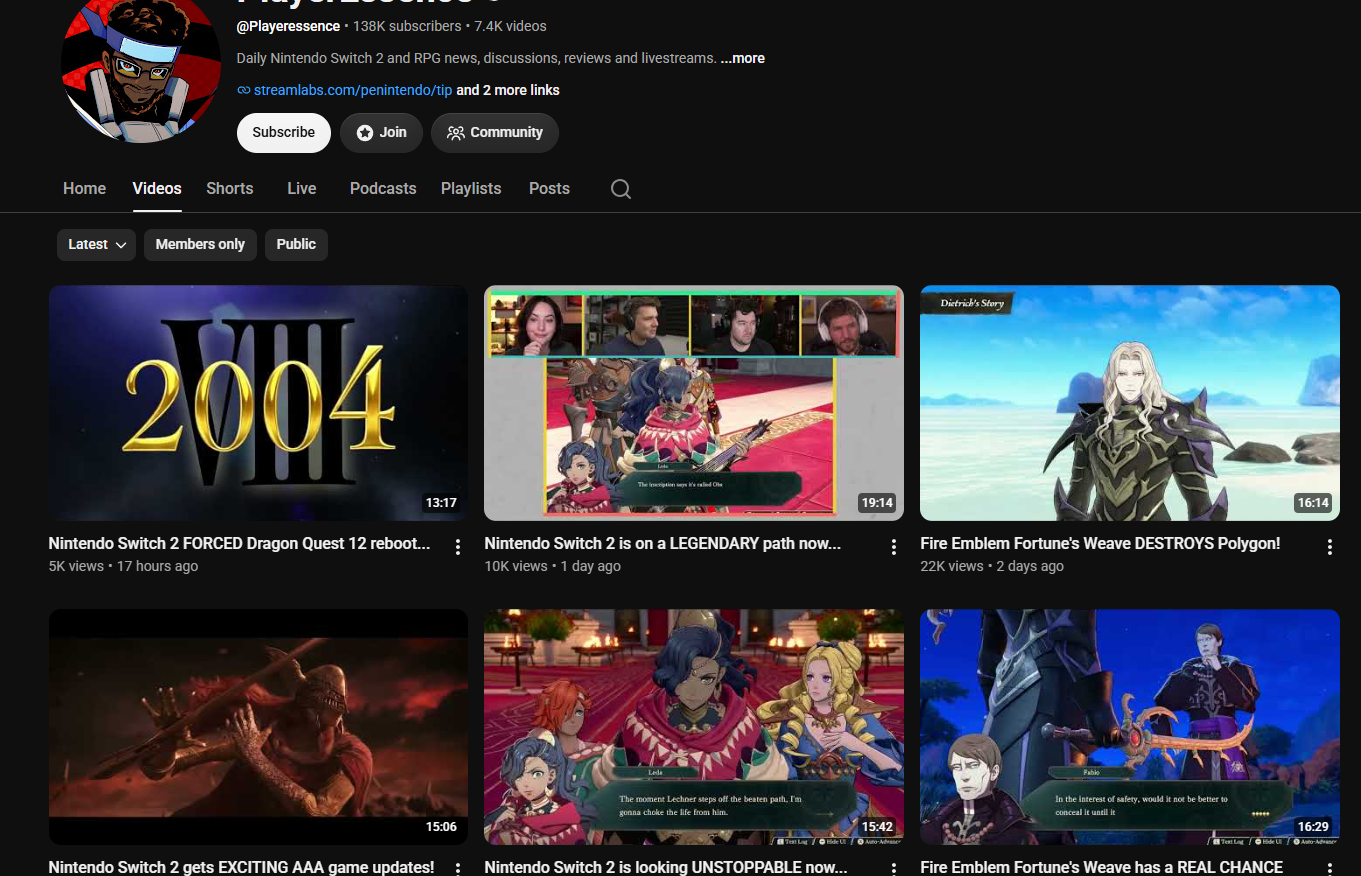Click the Subscribe button
The height and width of the screenshot is (876, 1361).
pos(284,133)
